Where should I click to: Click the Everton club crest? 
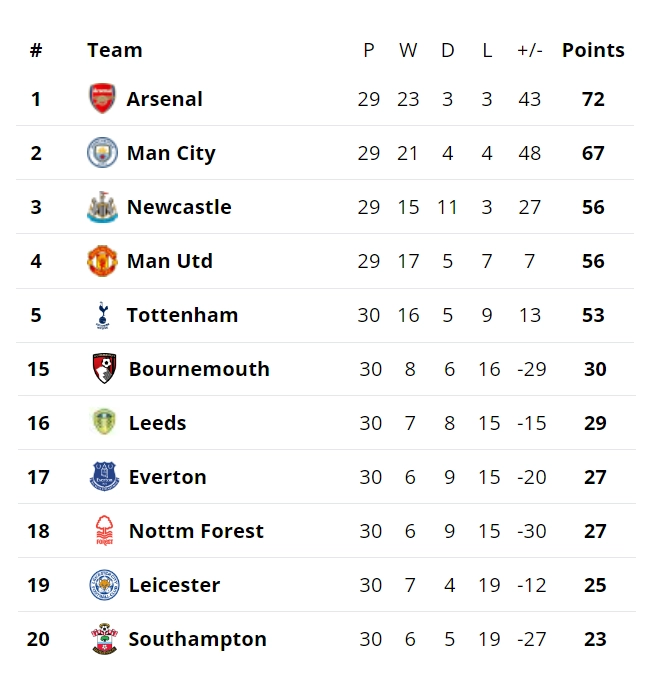104,477
